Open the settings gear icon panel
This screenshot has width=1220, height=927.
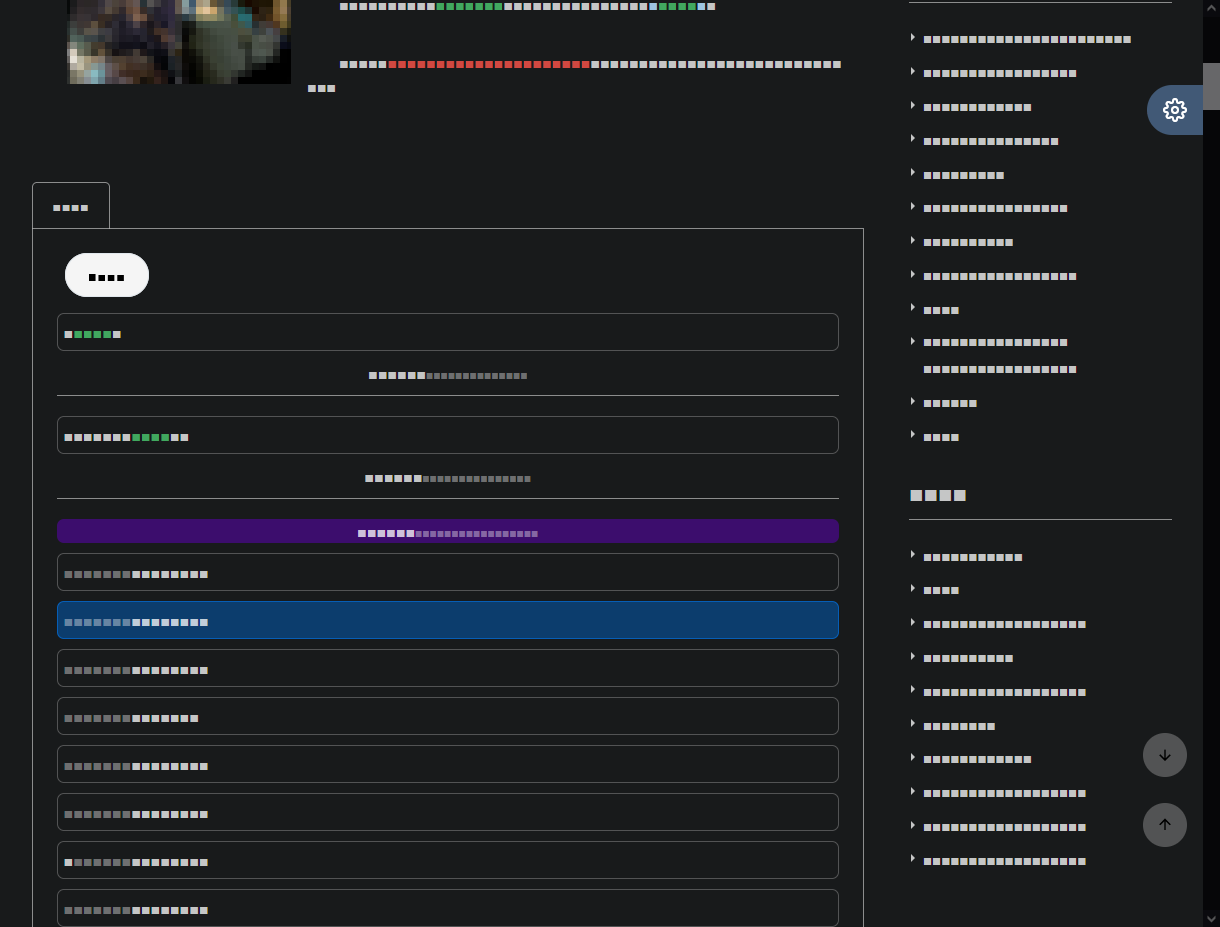[1175, 110]
